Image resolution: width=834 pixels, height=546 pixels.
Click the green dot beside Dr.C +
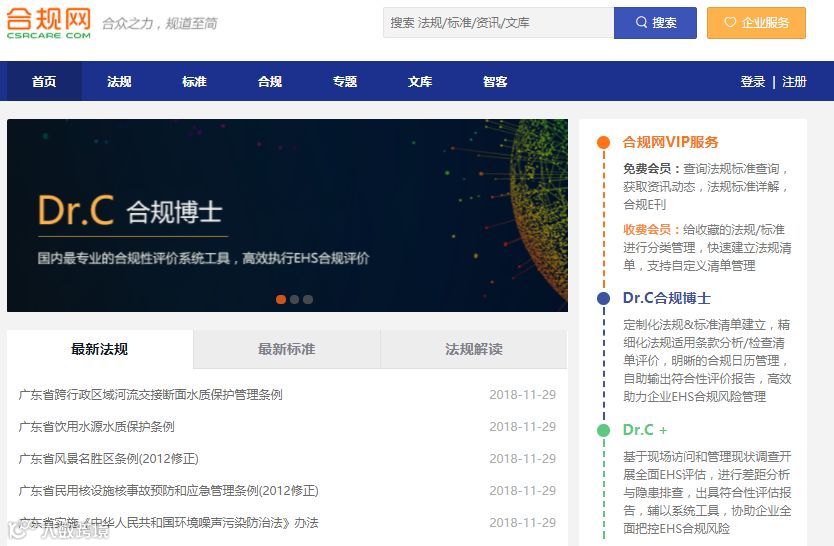tap(603, 430)
